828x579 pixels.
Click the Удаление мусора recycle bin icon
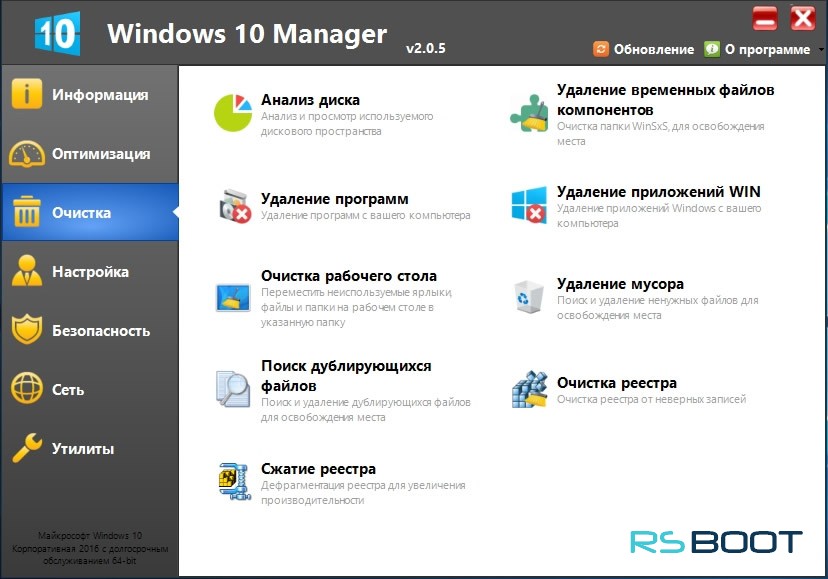(x=529, y=297)
